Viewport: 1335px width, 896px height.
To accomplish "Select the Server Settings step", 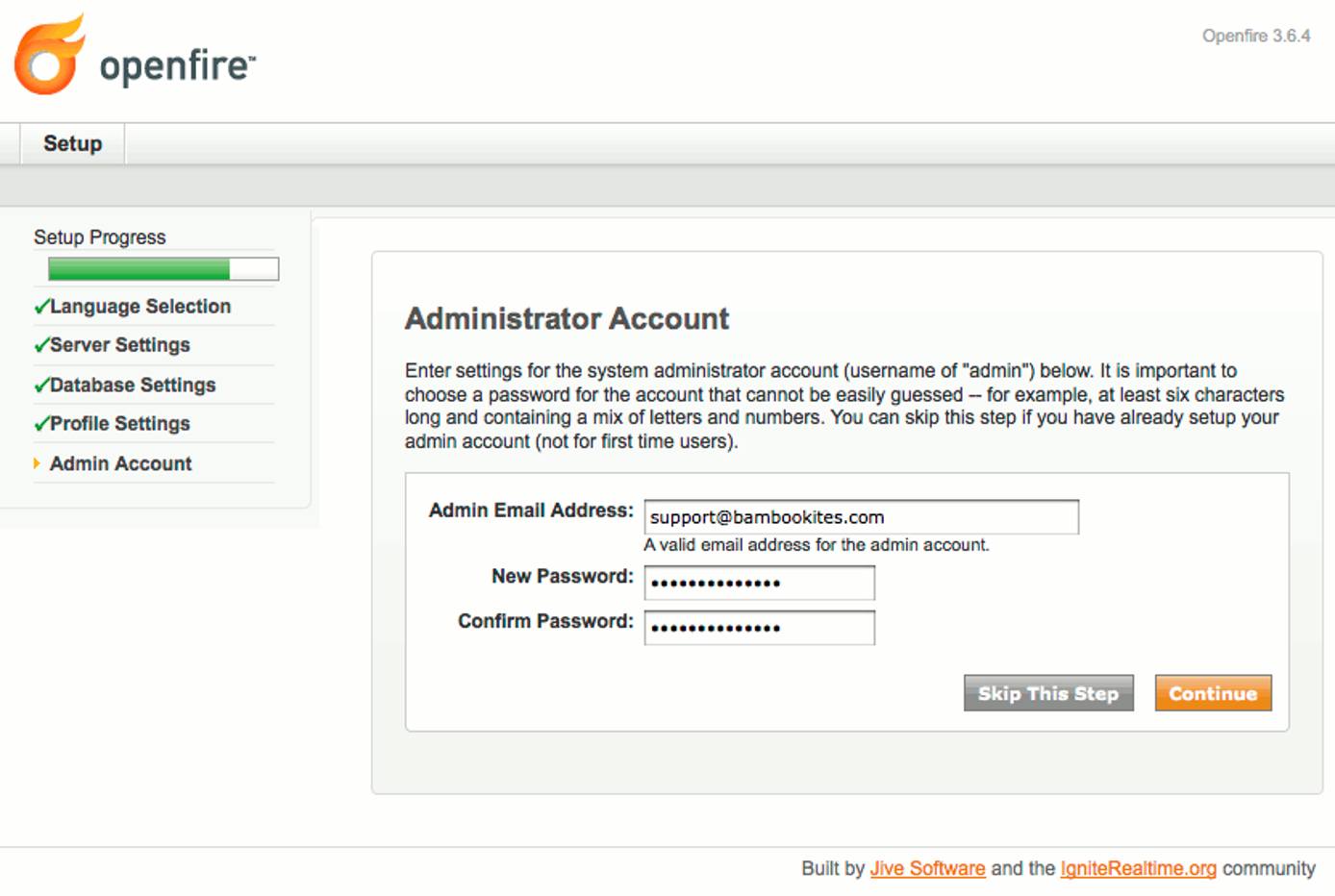I will pos(120,344).
